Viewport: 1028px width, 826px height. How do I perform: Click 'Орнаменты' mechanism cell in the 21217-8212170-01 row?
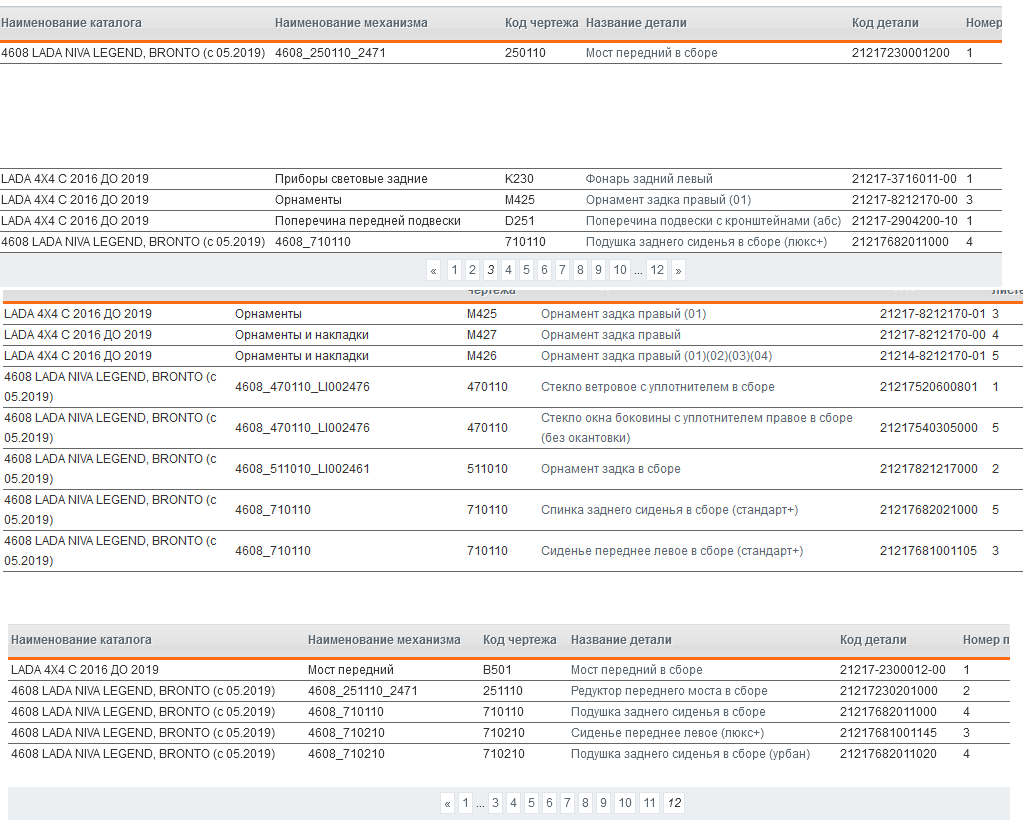268,314
